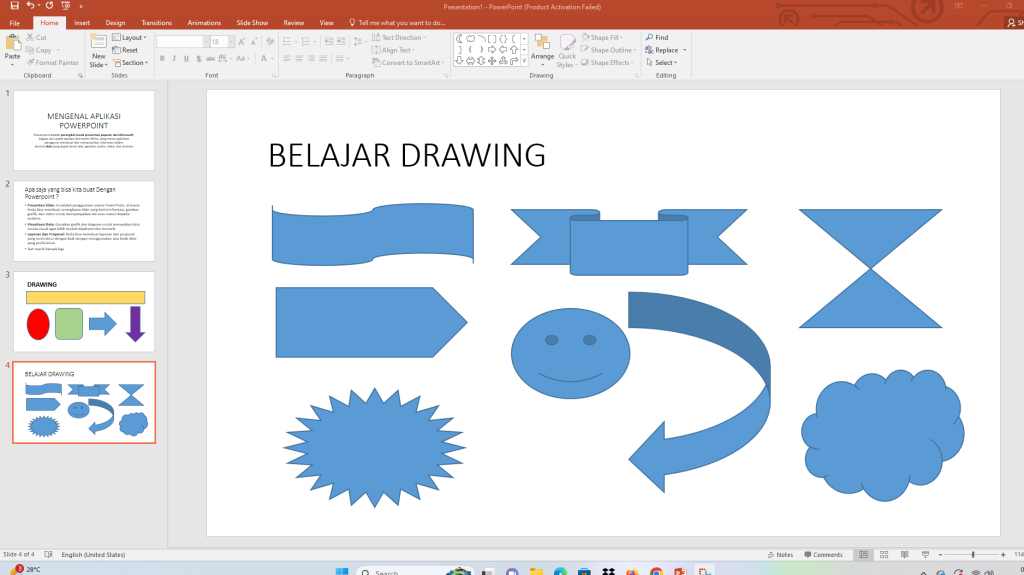
Task: Click the zoom slider in status bar
Action: [973, 554]
